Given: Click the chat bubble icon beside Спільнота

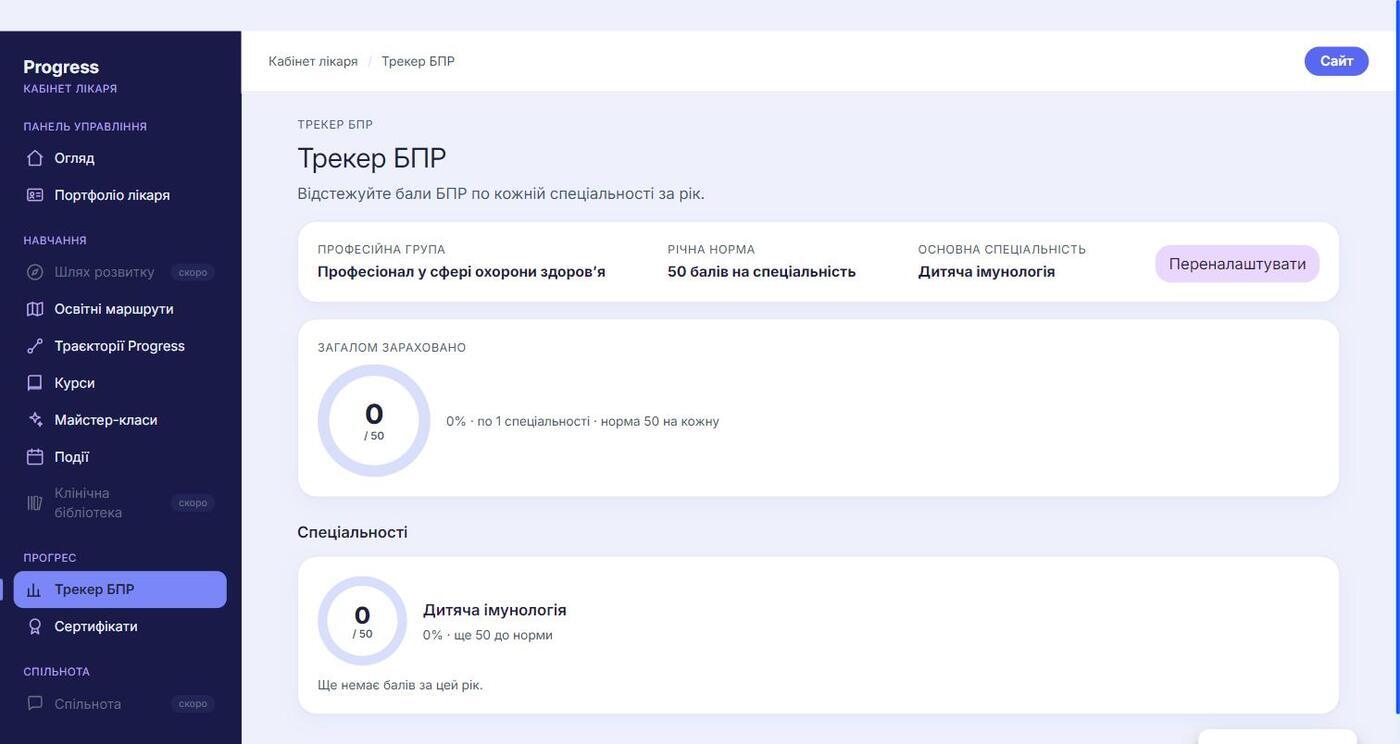Looking at the screenshot, I should pos(35,704).
